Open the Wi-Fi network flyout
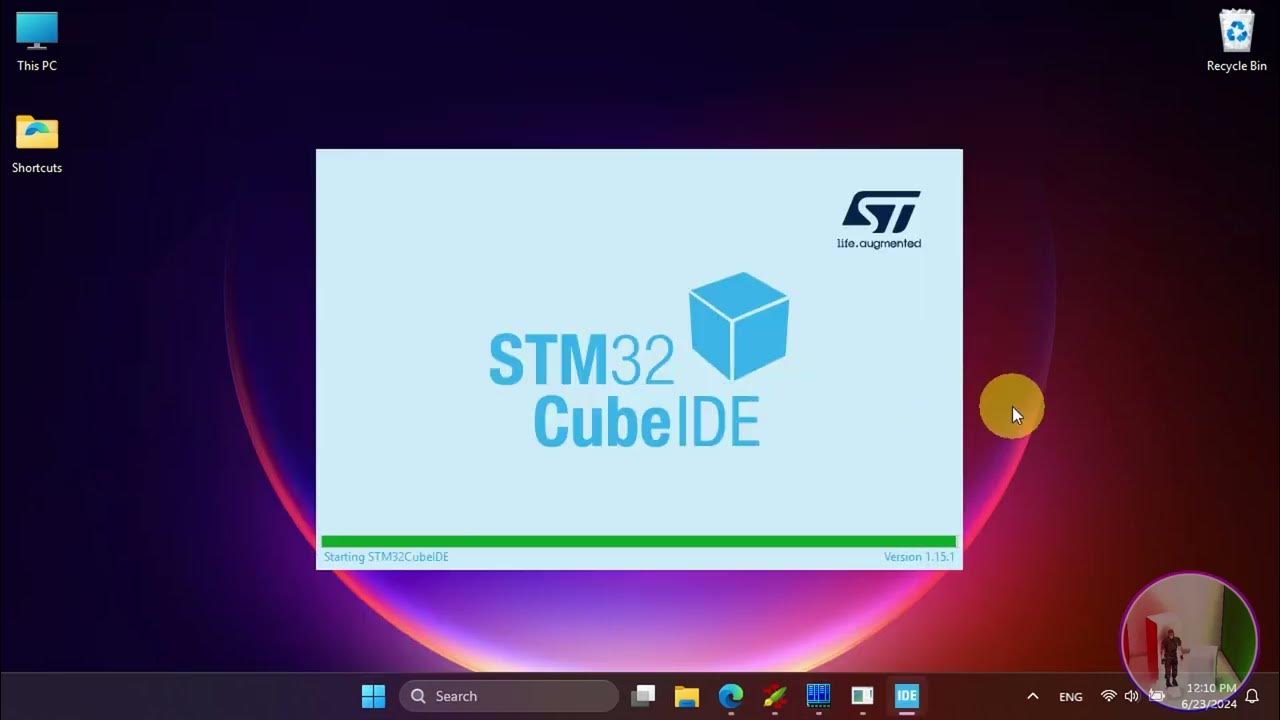The height and width of the screenshot is (720, 1280). click(1108, 696)
